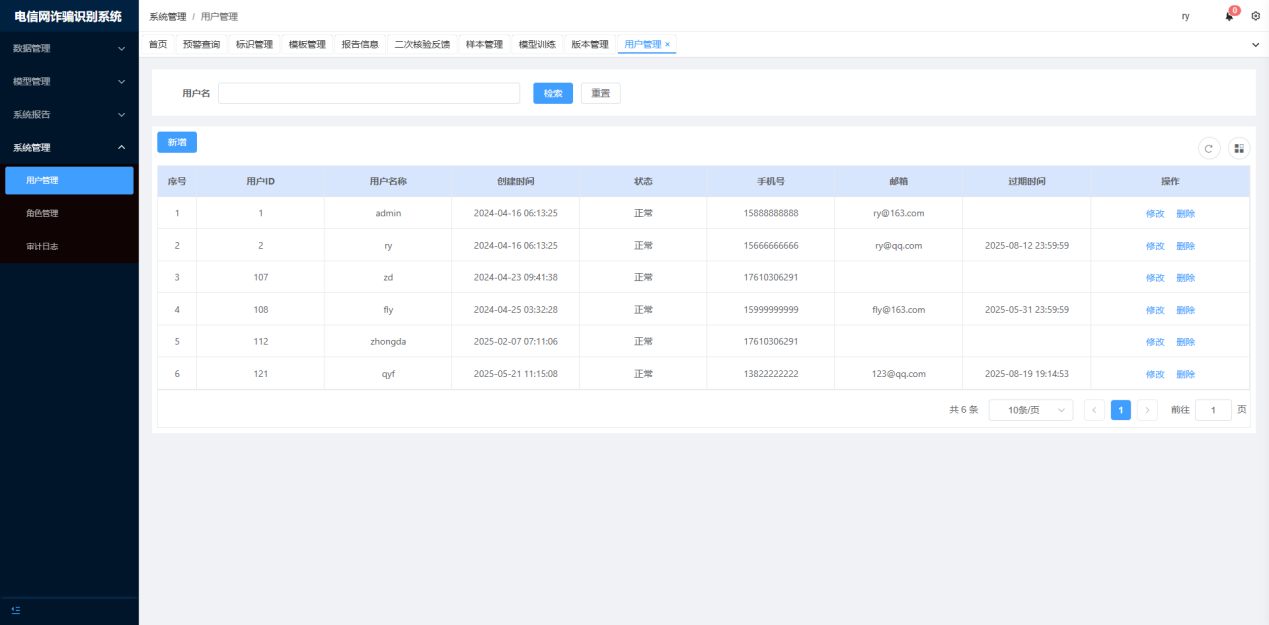
Task: Collapse the sidebar with the bottom-left icon
Action: click(16, 610)
